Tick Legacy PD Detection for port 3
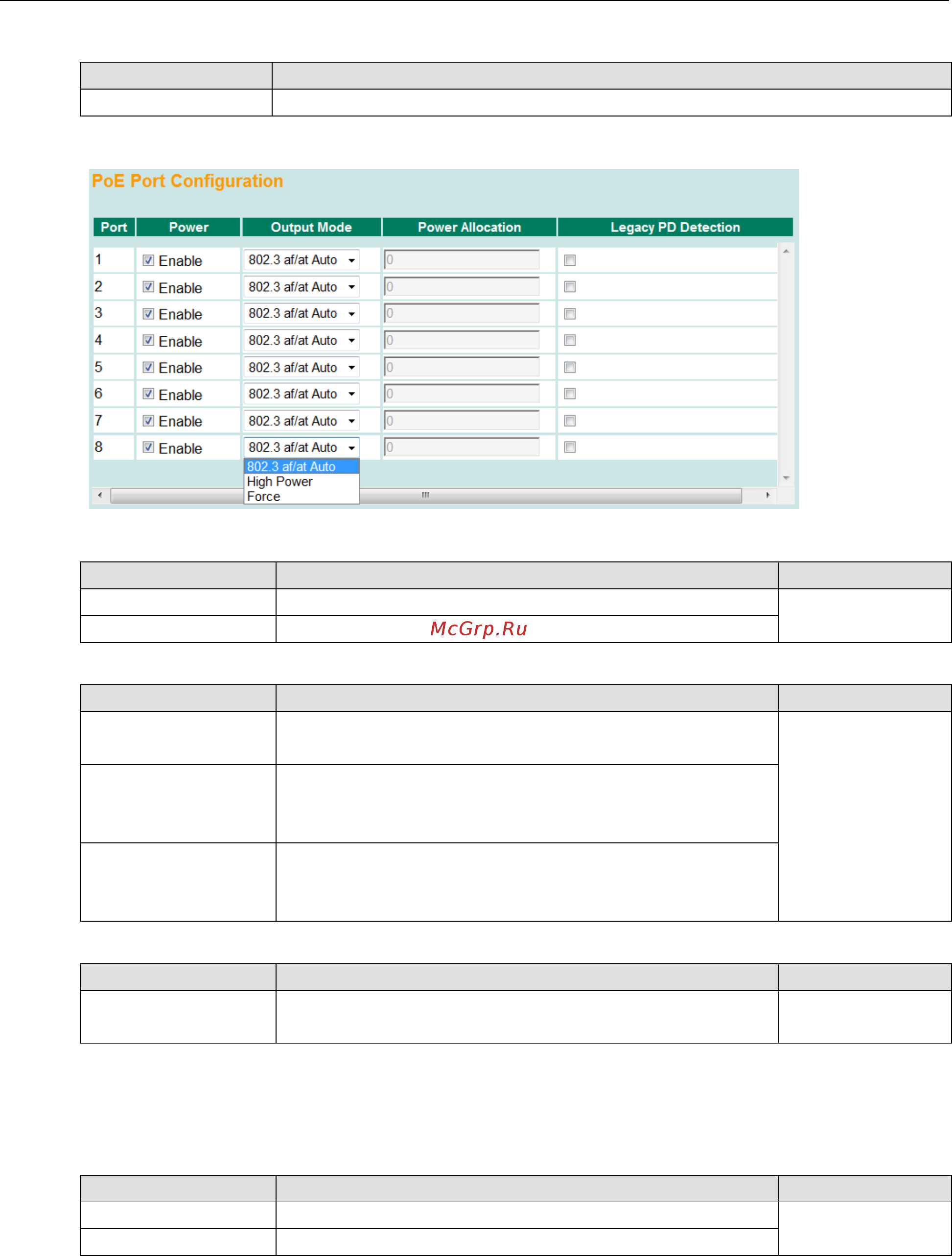 coord(569,313)
